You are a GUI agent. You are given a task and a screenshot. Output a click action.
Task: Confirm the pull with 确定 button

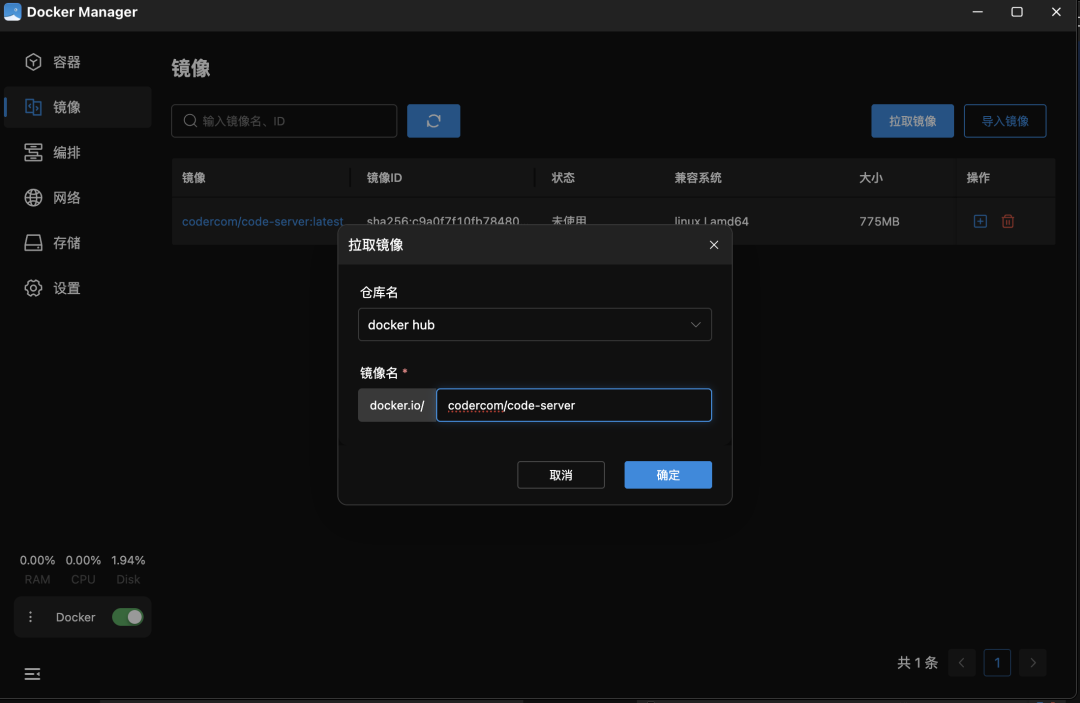668,475
